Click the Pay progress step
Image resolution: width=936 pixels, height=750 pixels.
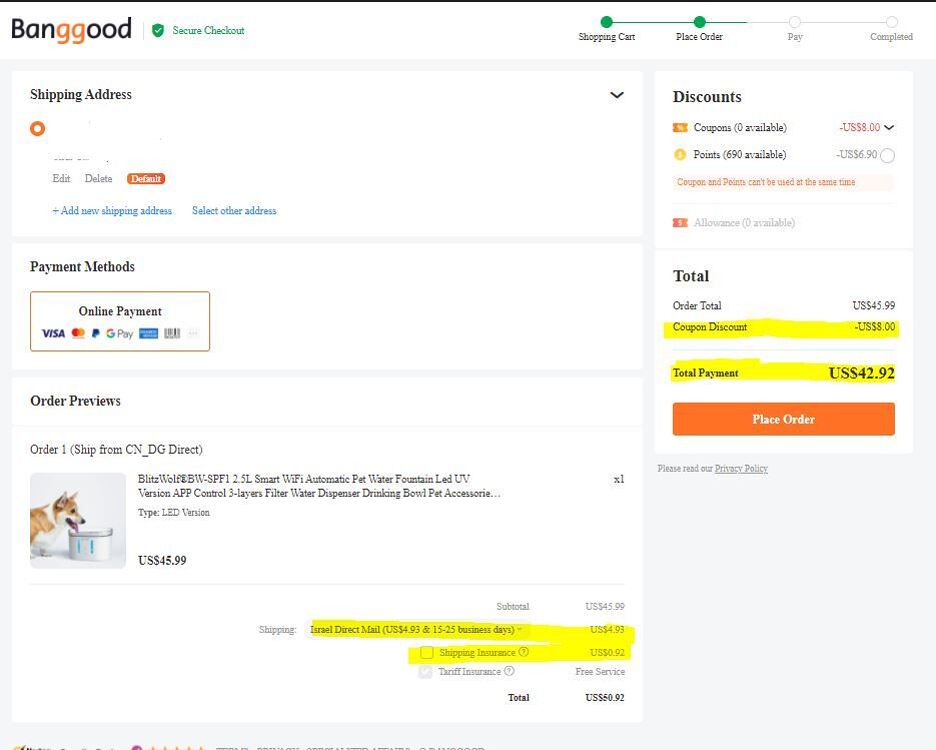[795, 29]
